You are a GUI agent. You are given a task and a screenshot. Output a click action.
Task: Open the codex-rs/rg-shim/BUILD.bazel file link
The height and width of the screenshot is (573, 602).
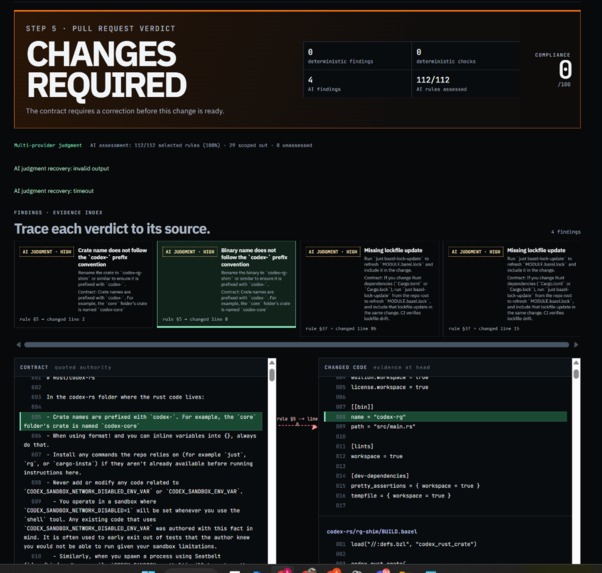click(x=372, y=532)
